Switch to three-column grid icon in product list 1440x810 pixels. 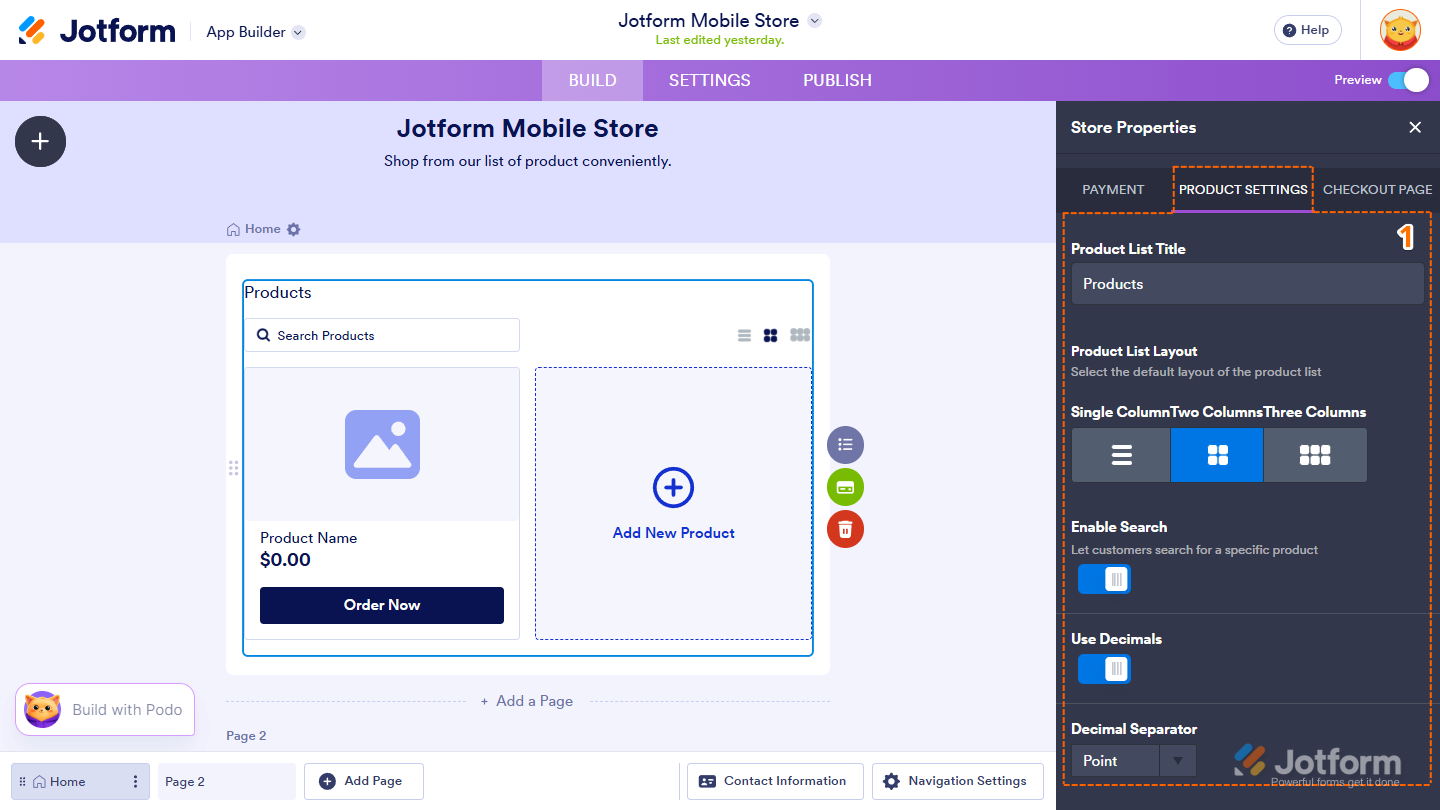click(x=799, y=335)
